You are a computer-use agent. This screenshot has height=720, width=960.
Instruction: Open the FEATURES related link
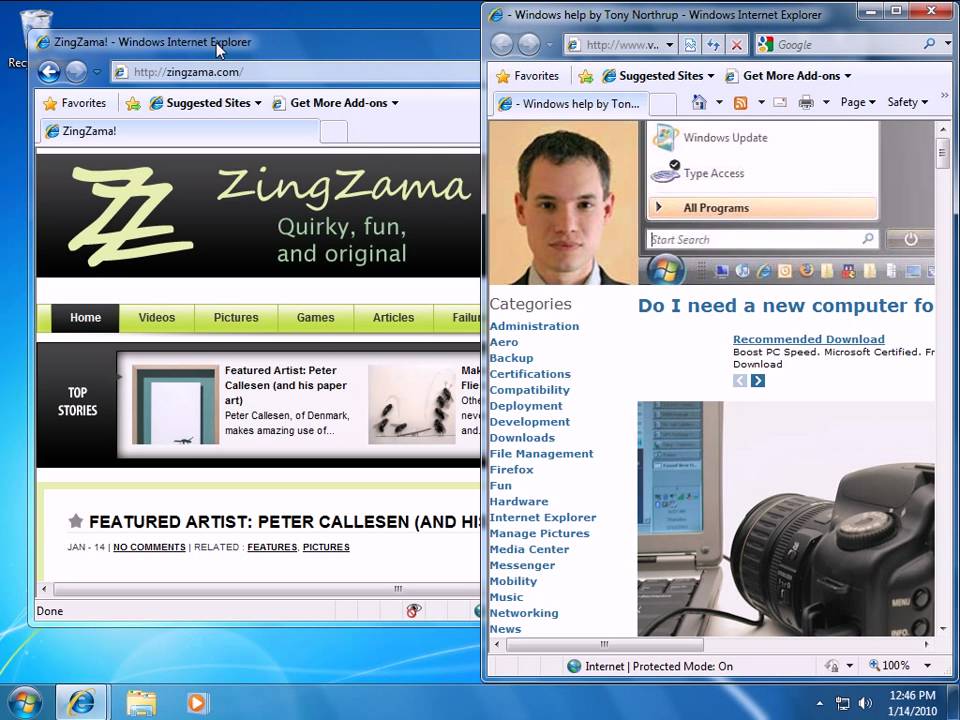[272, 547]
